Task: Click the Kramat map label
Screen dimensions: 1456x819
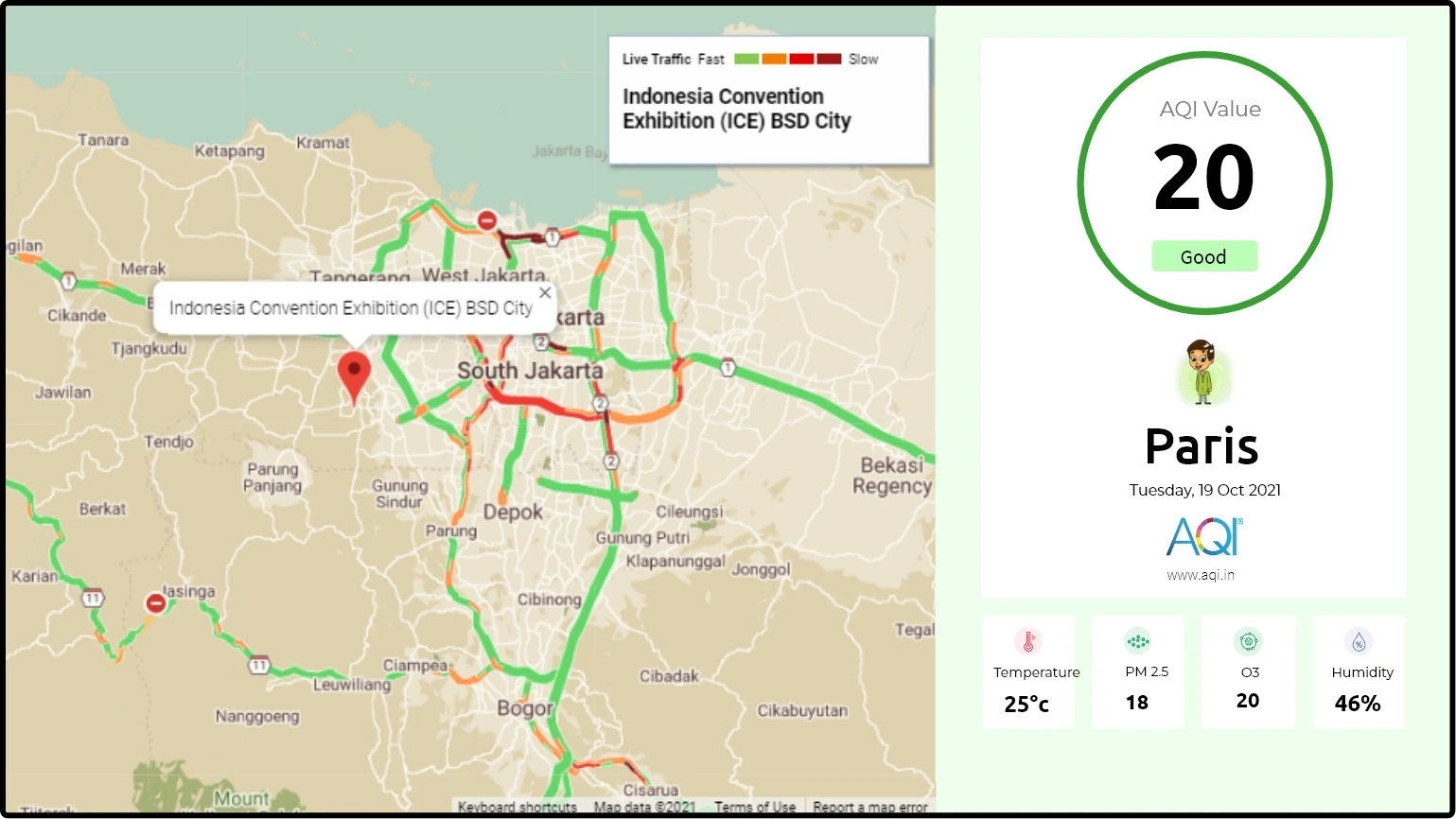Action: pyautogui.click(x=324, y=143)
